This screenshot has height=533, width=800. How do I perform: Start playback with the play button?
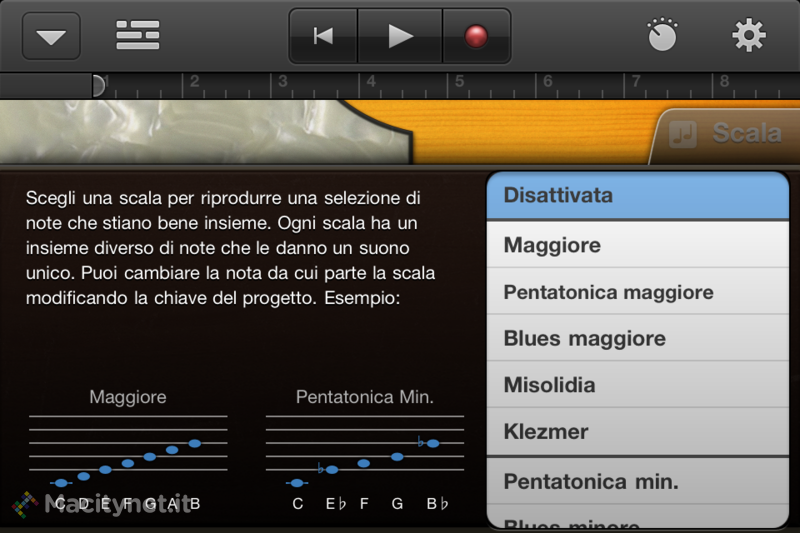tap(400, 36)
